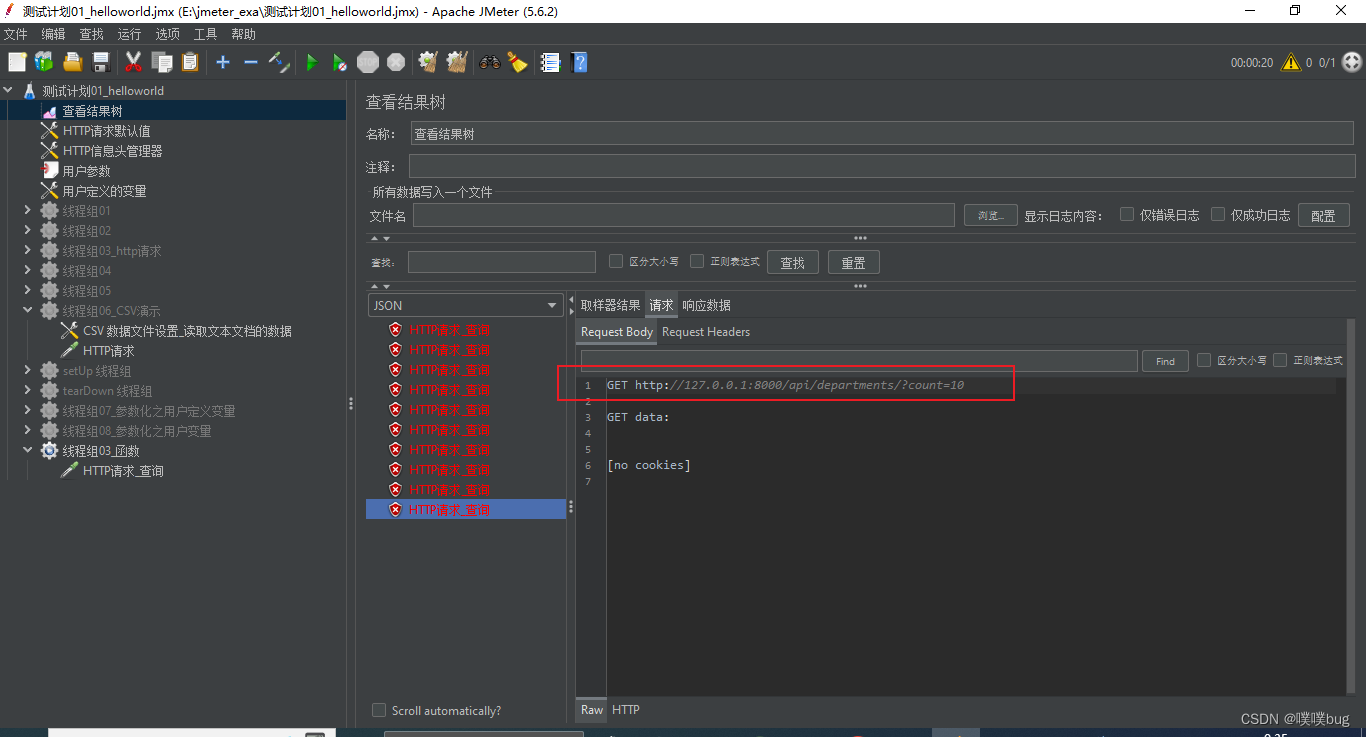The image size is (1366, 737).
Task: Open Help with the question mark icon
Action: [579, 62]
